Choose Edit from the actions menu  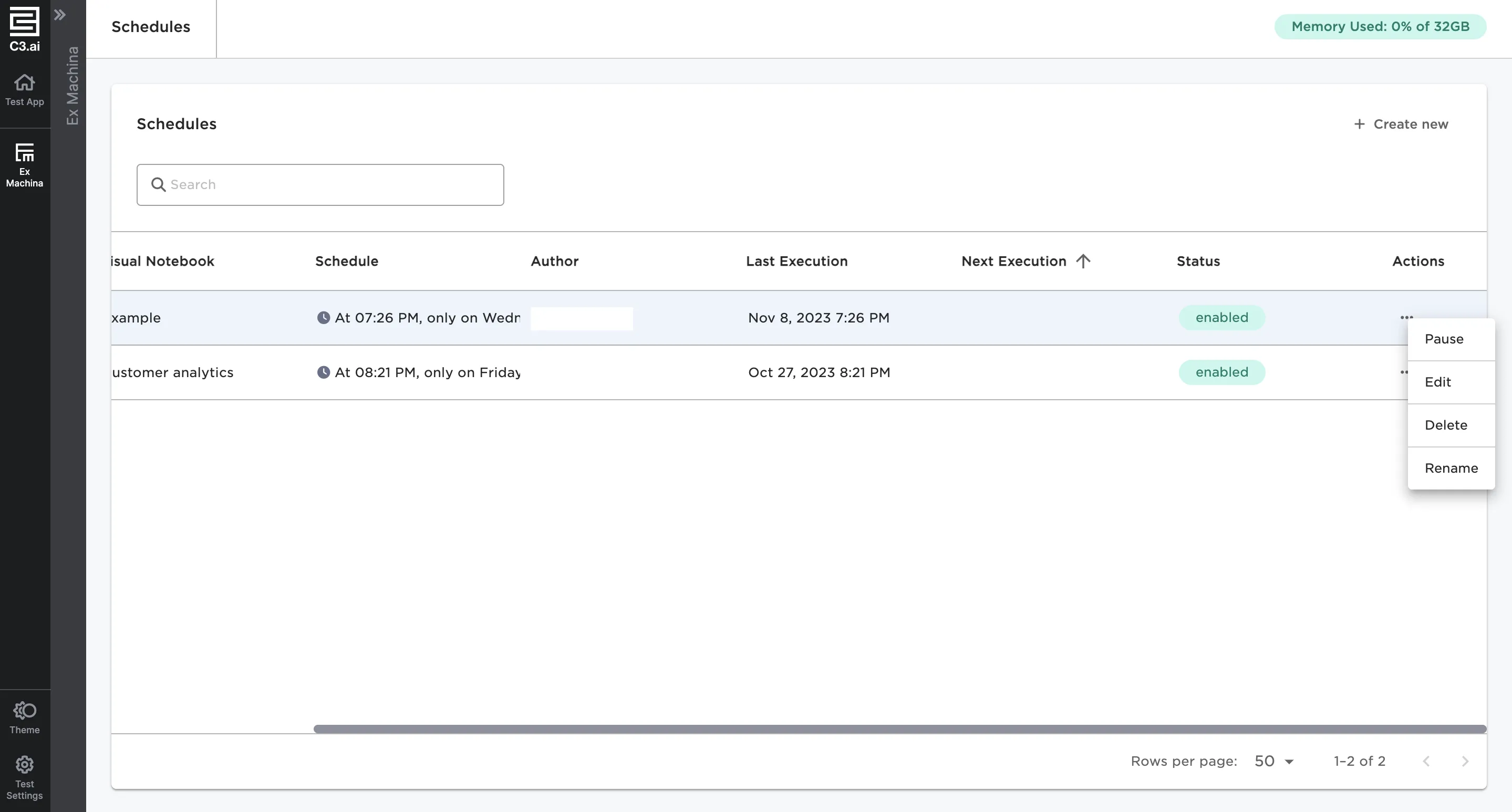[1437, 382]
